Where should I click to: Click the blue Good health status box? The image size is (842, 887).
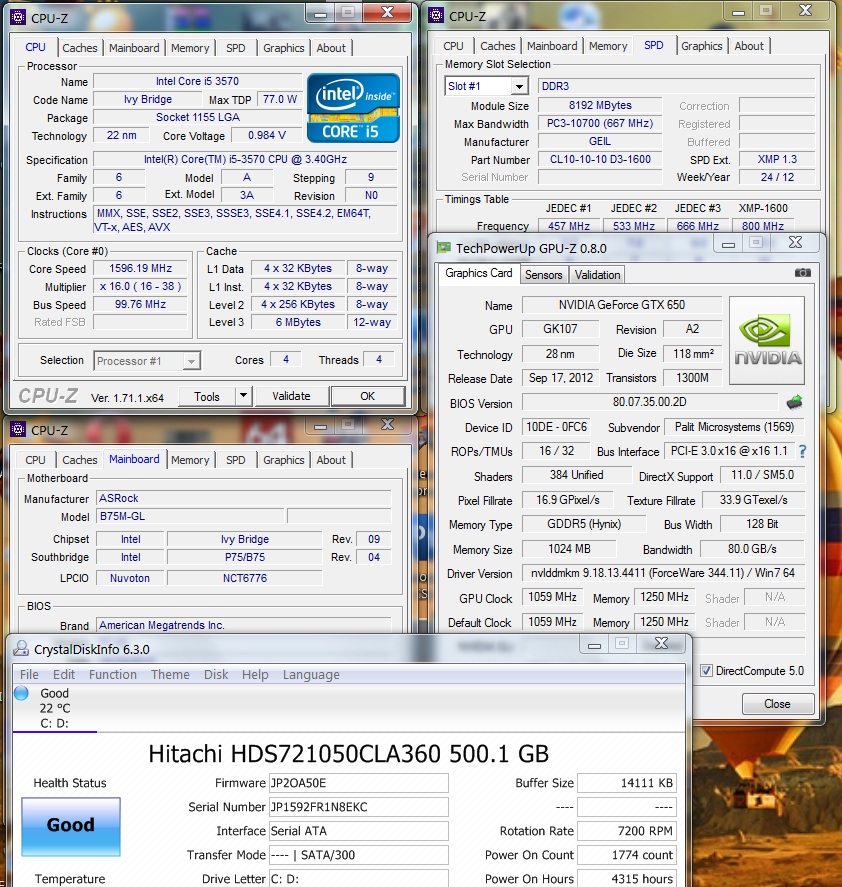71,825
